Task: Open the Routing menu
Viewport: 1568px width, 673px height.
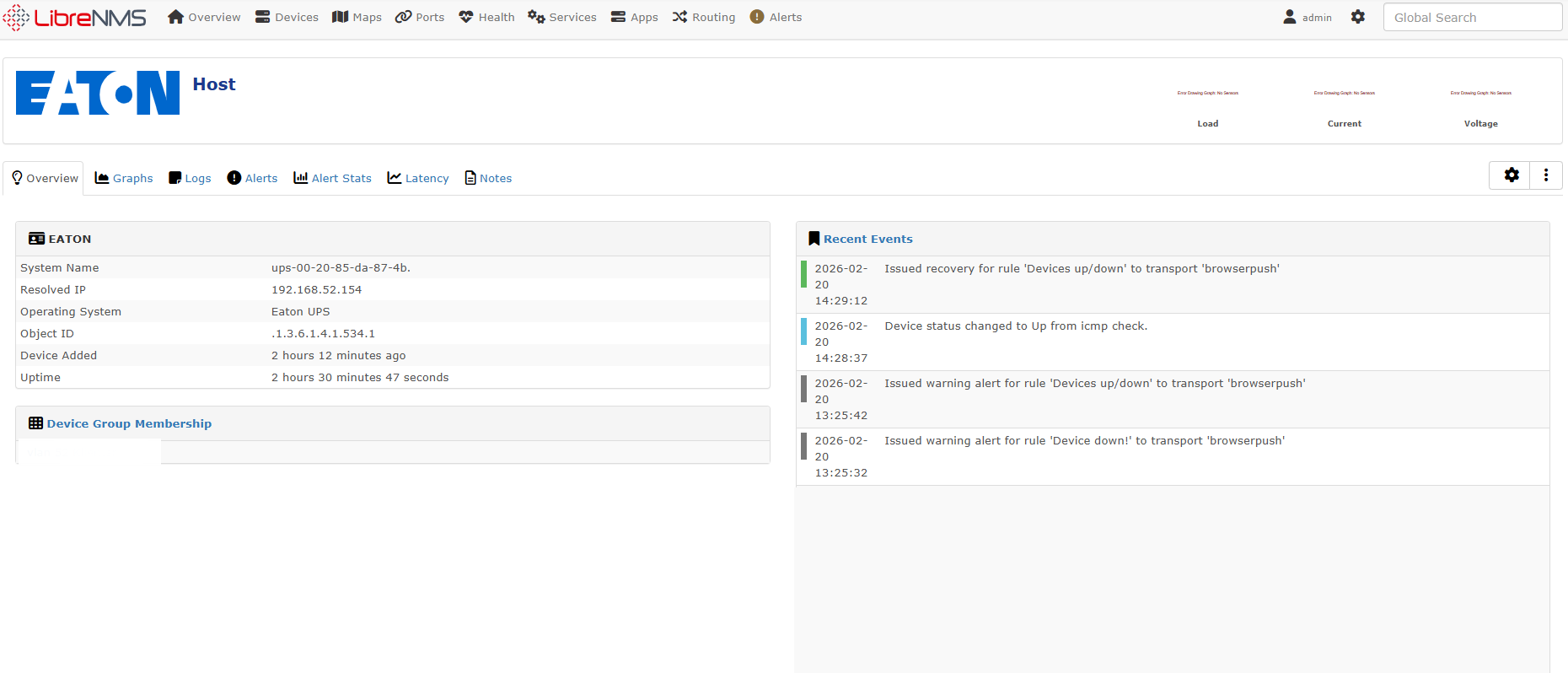Action: pos(704,17)
